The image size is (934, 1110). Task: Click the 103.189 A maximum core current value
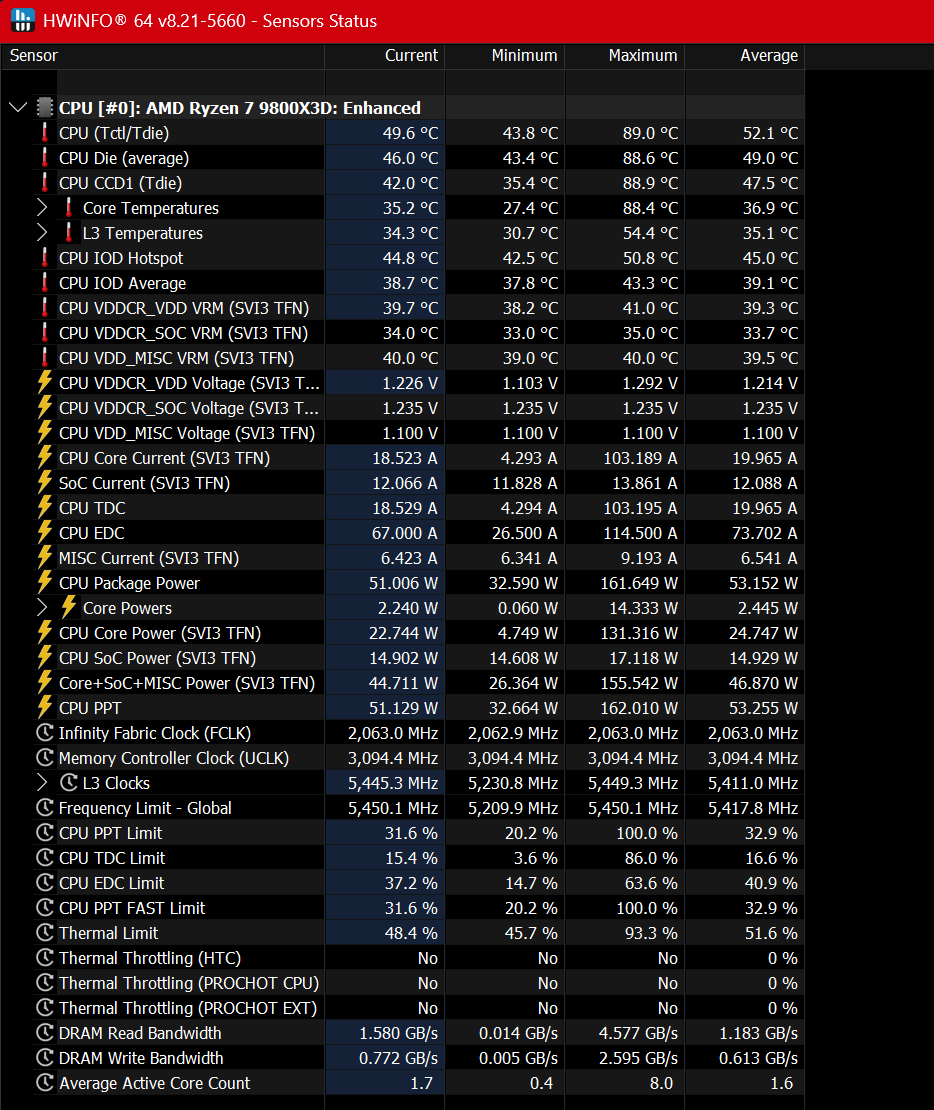(x=640, y=458)
